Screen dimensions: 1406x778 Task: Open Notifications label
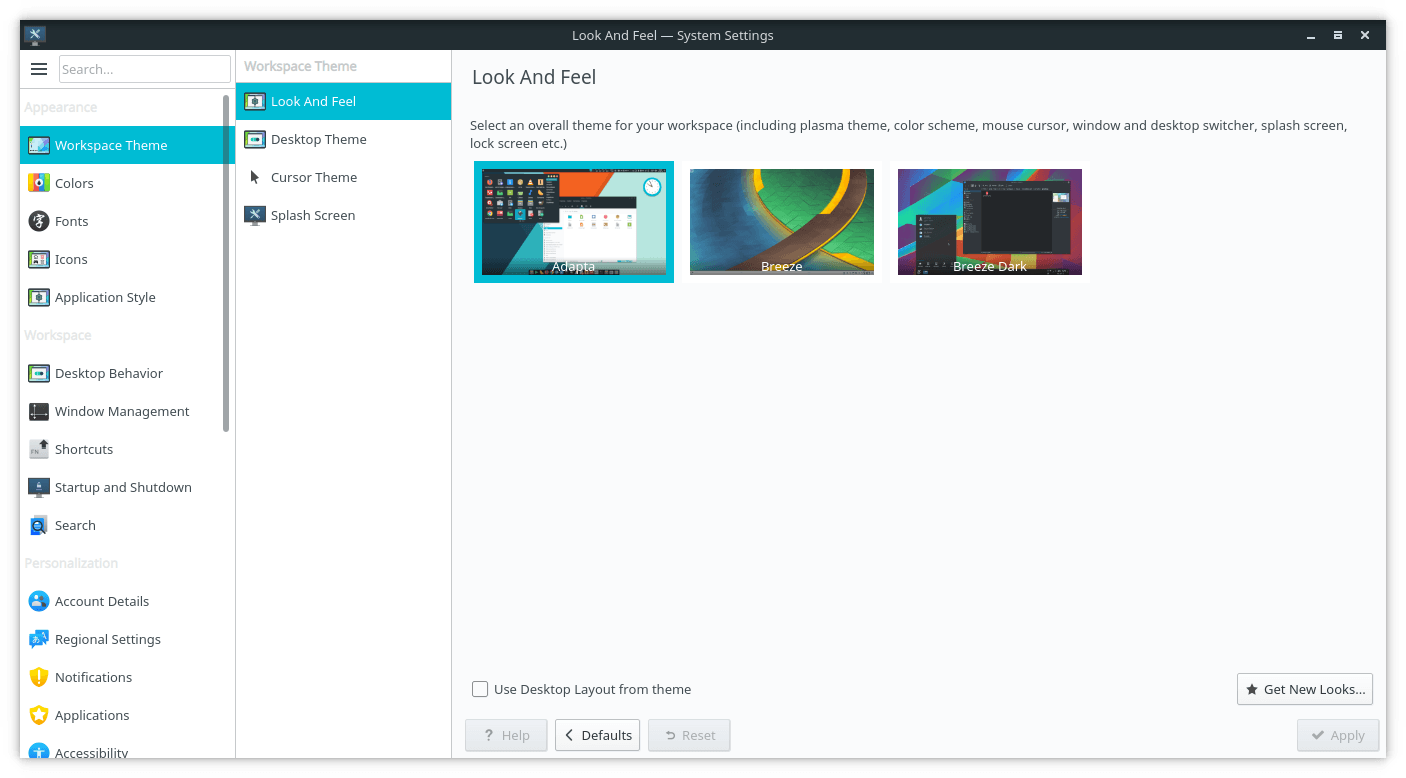pyautogui.click(x=93, y=677)
